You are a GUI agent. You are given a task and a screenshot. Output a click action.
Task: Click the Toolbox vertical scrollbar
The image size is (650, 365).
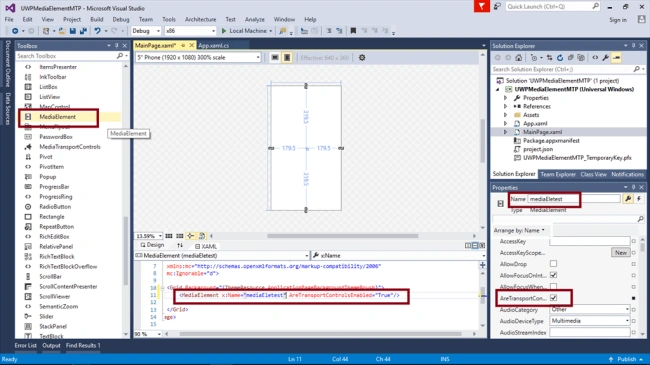point(126,251)
